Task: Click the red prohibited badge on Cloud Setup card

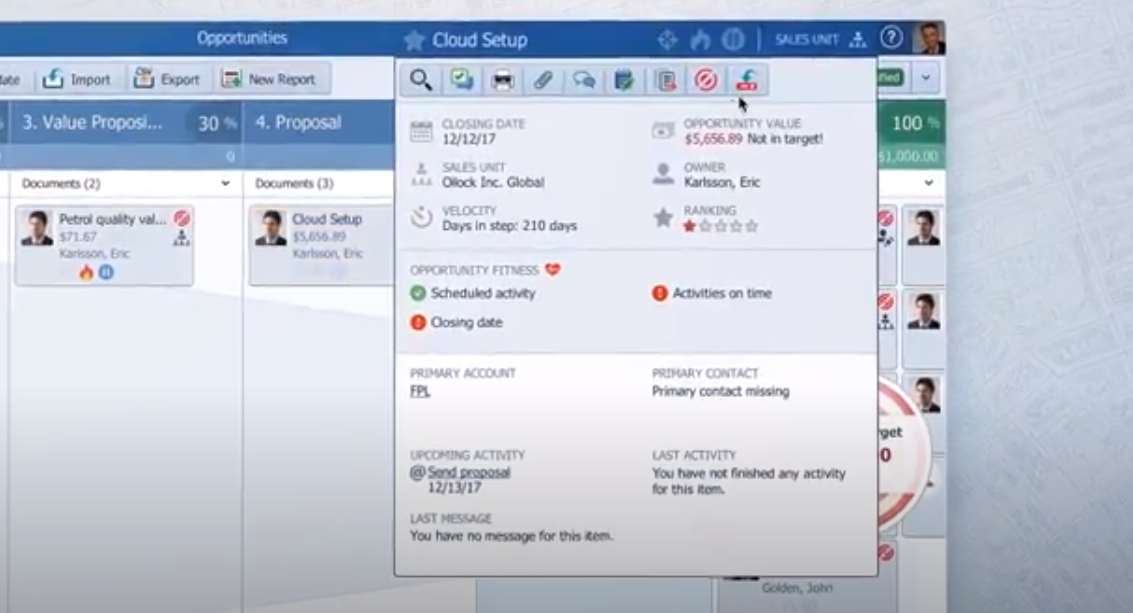Action: [390, 220]
